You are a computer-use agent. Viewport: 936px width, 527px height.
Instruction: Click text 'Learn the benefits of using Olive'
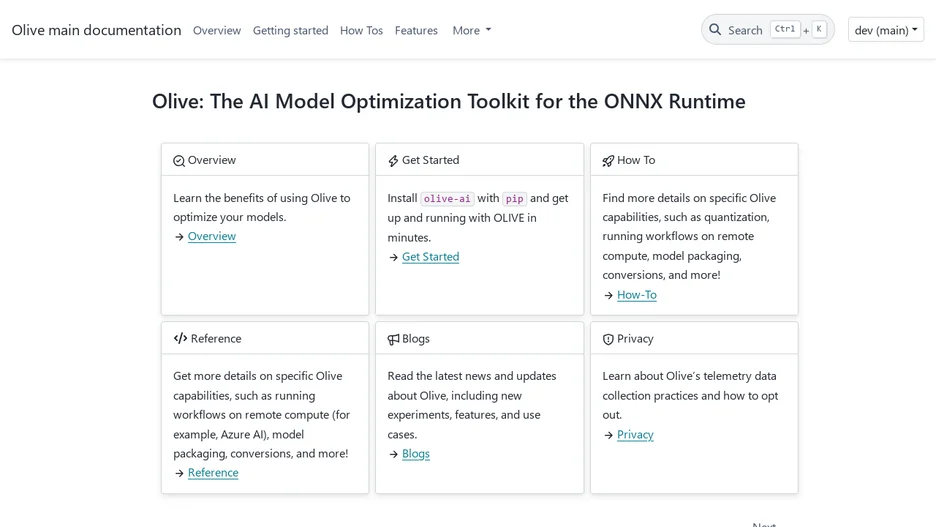255,198
